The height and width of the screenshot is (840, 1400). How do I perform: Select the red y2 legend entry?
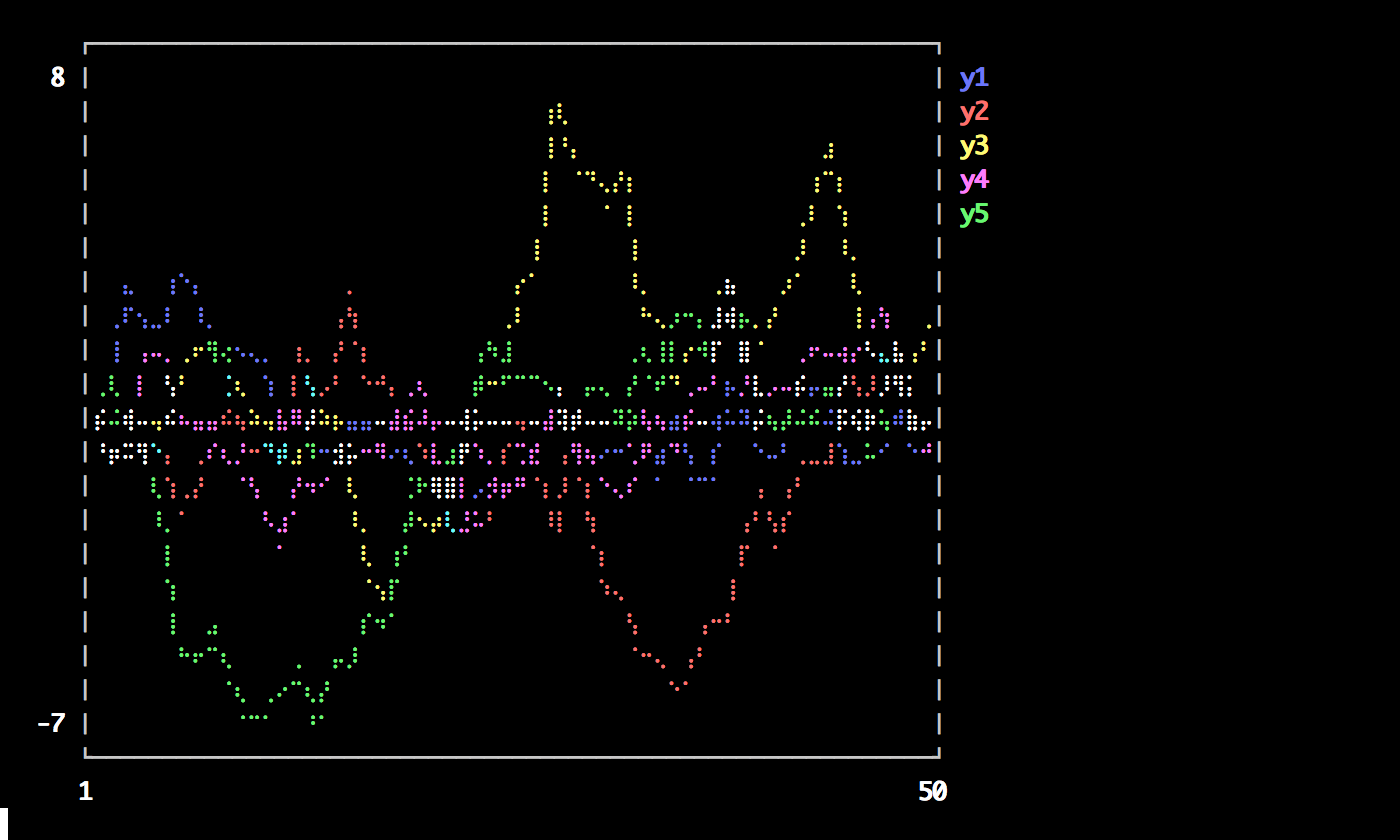[973, 112]
